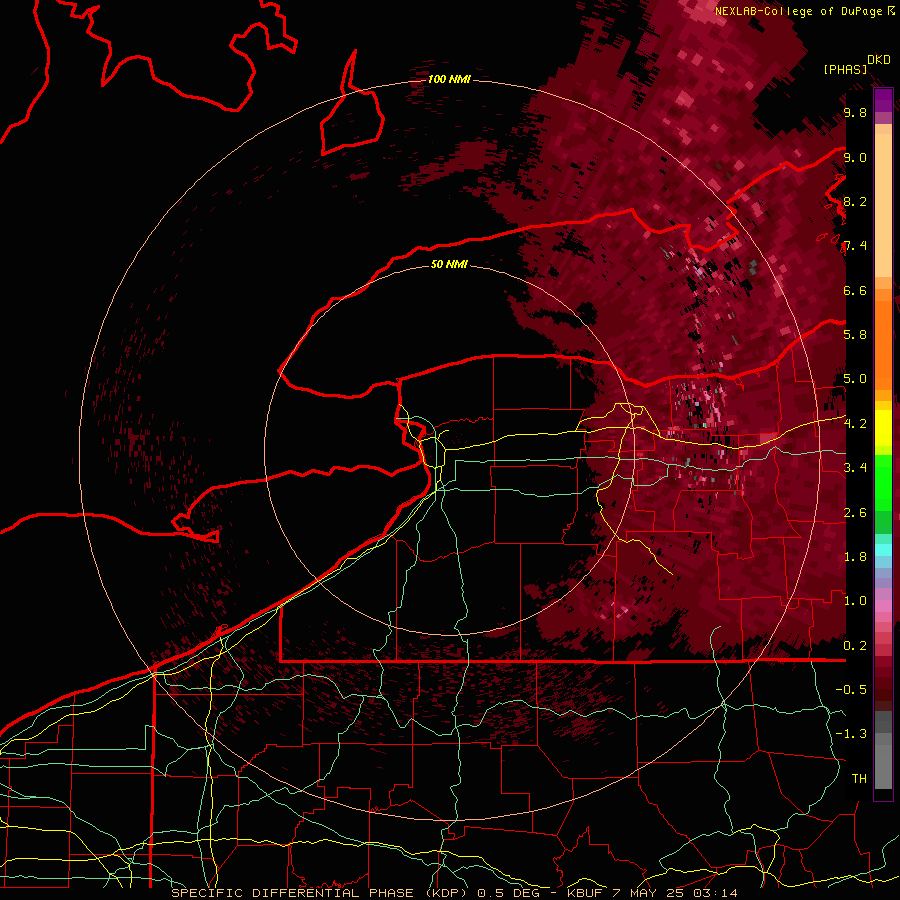This screenshot has height=900, width=900.
Task: Click the 4.2 value on the color scale
Action: 855,424
